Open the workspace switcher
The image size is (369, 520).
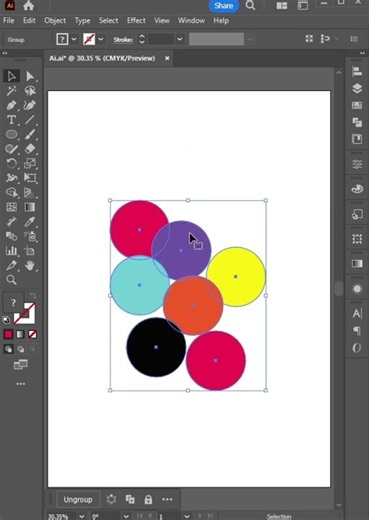(x=303, y=6)
